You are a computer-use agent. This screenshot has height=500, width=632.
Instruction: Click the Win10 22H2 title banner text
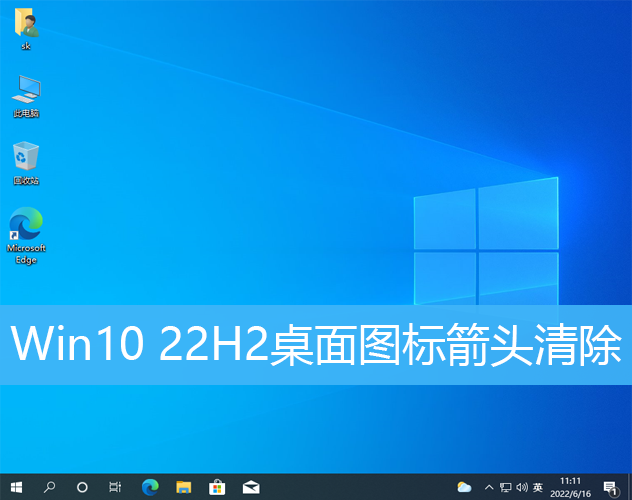click(316, 345)
